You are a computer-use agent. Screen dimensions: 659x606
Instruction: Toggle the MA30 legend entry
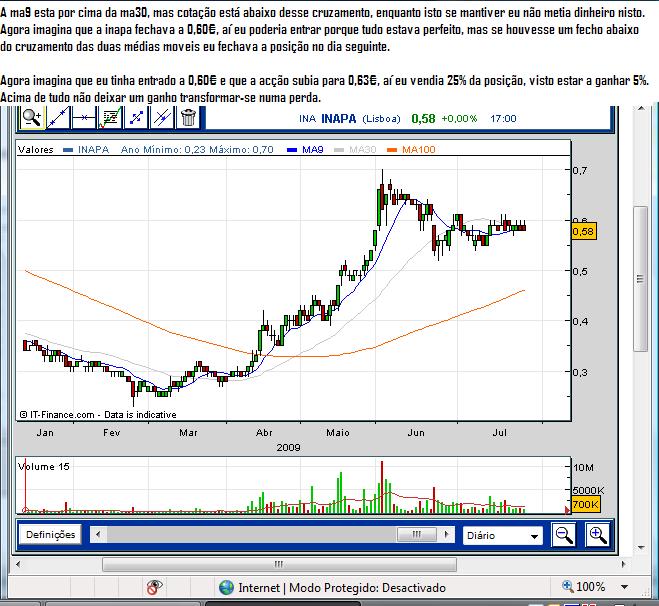tap(355, 150)
